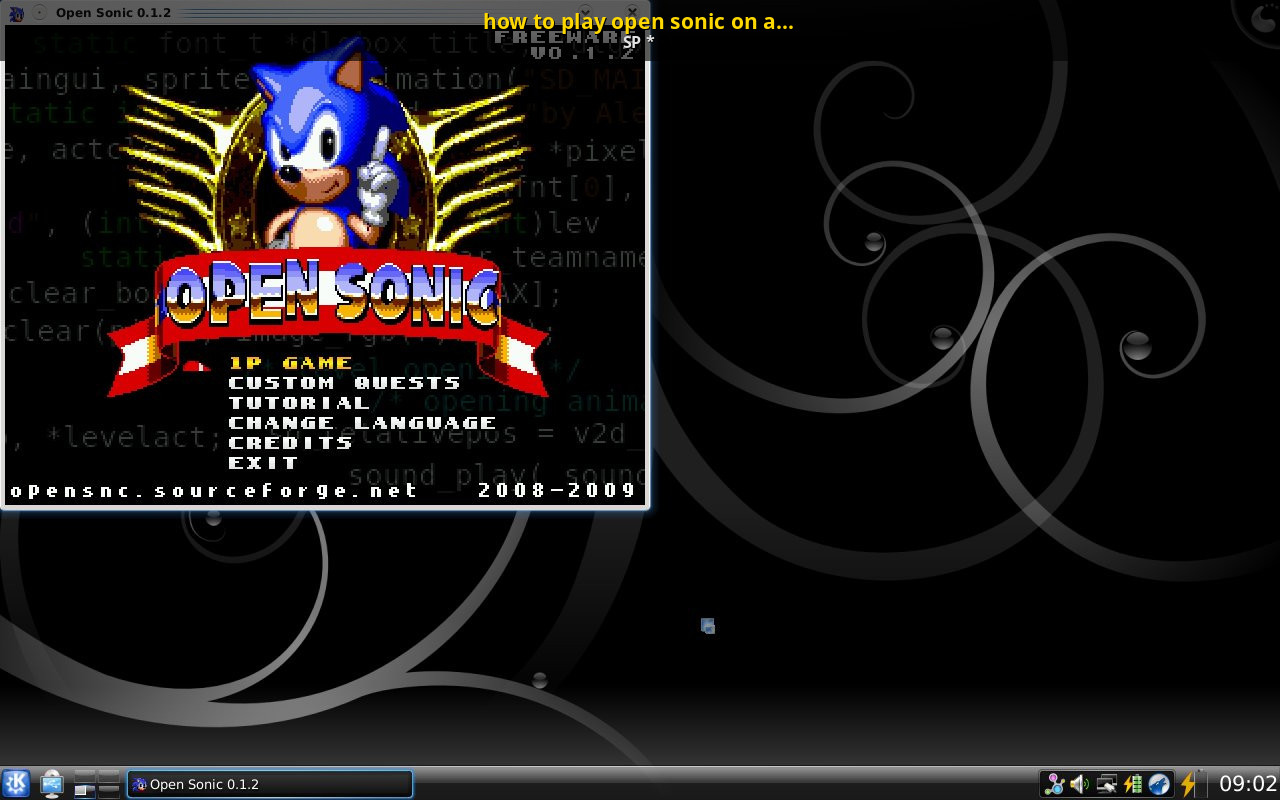
Task: Click the device notifier icon in panel
Action: coord(52,784)
